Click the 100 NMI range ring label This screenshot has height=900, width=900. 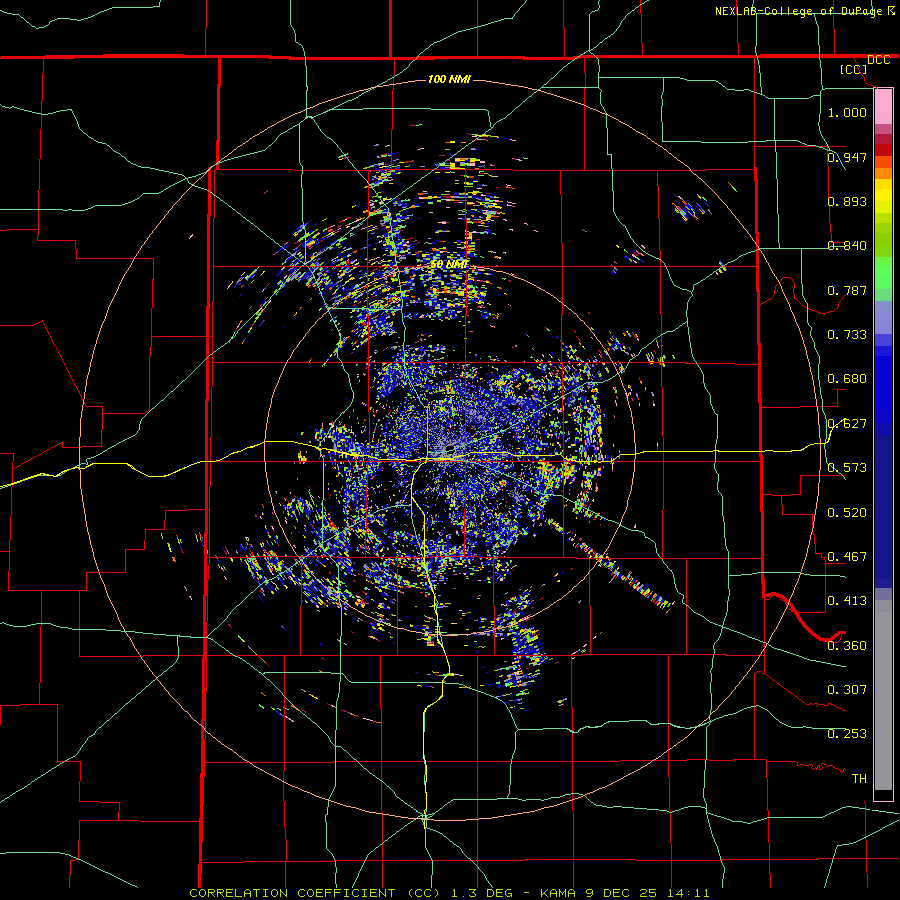click(x=449, y=79)
